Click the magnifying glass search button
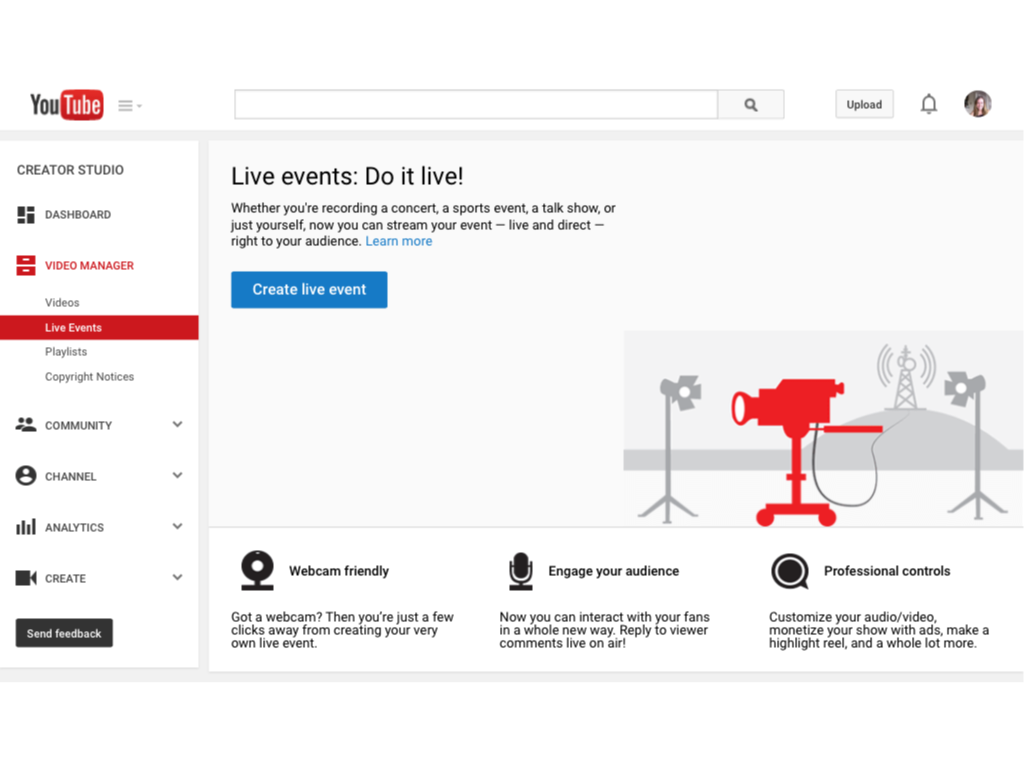This screenshot has height=768, width=1024. tap(751, 104)
